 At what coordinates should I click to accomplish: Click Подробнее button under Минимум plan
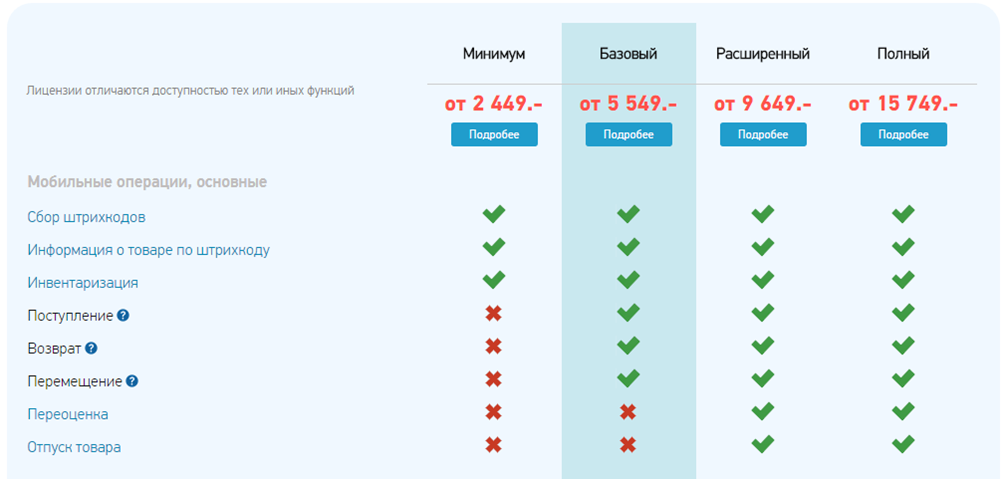click(494, 135)
